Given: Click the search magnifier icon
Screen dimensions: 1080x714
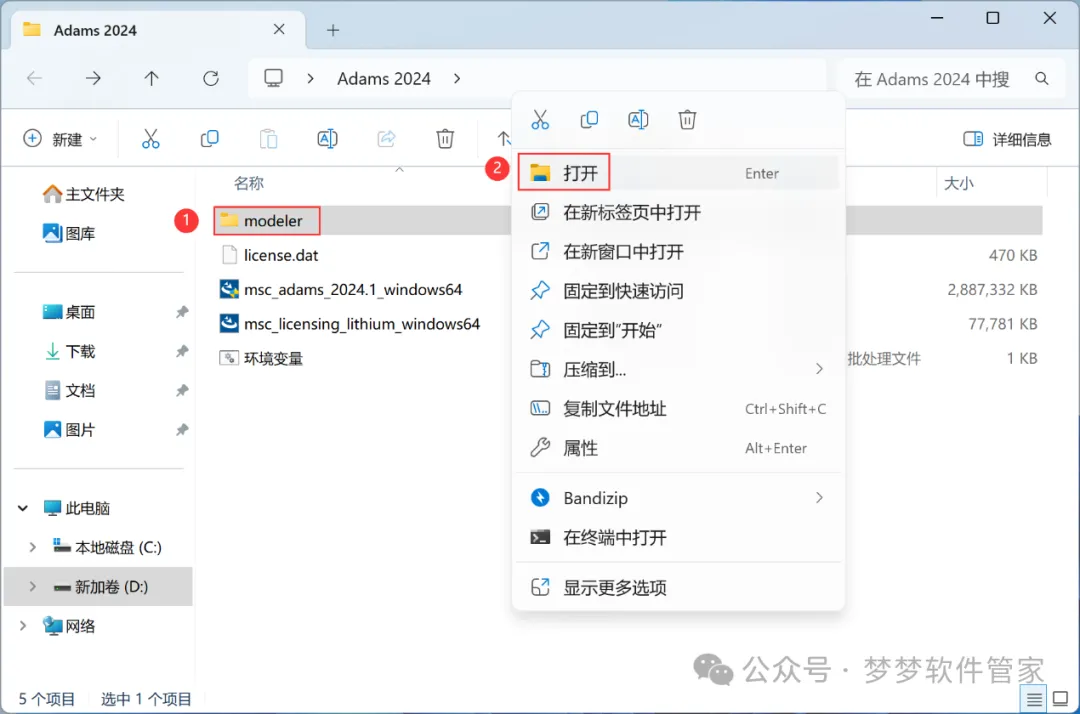Looking at the screenshot, I should pos(1041,79).
